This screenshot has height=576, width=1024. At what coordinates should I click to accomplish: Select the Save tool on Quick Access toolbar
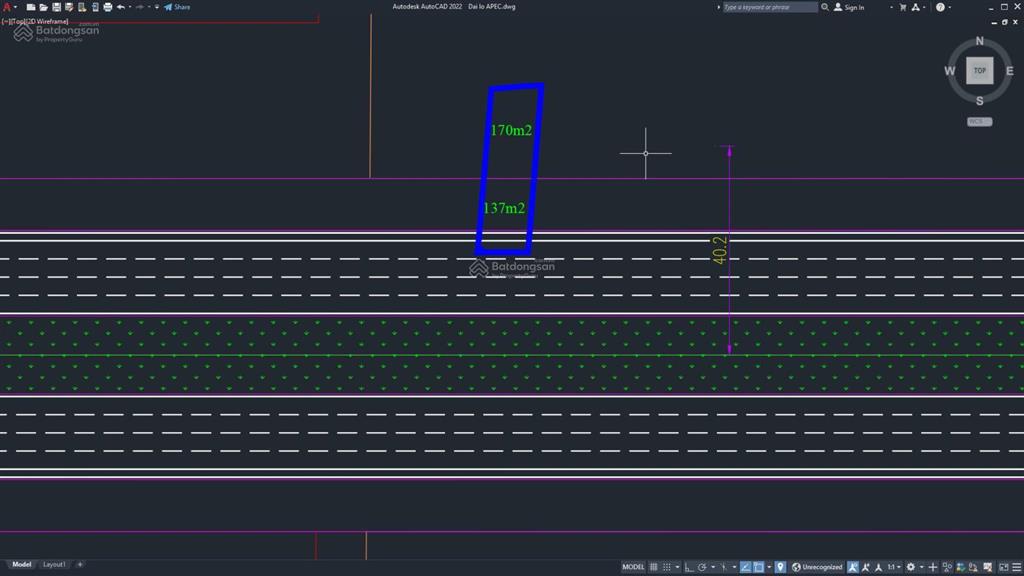coord(57,6)
